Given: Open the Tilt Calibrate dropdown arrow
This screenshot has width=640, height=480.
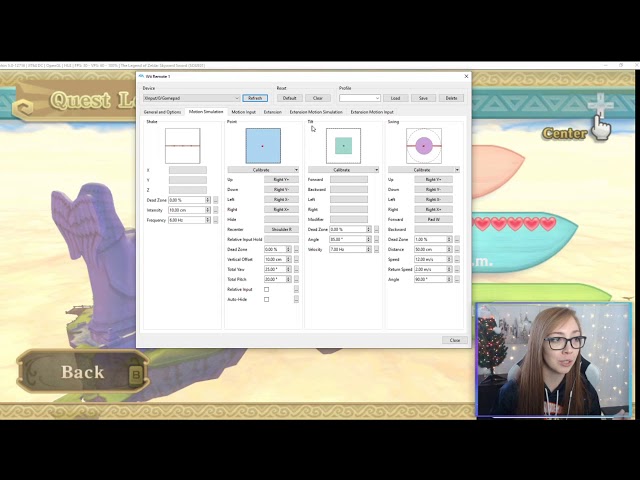Looking at the screenshot, I should tap(376, 170).
